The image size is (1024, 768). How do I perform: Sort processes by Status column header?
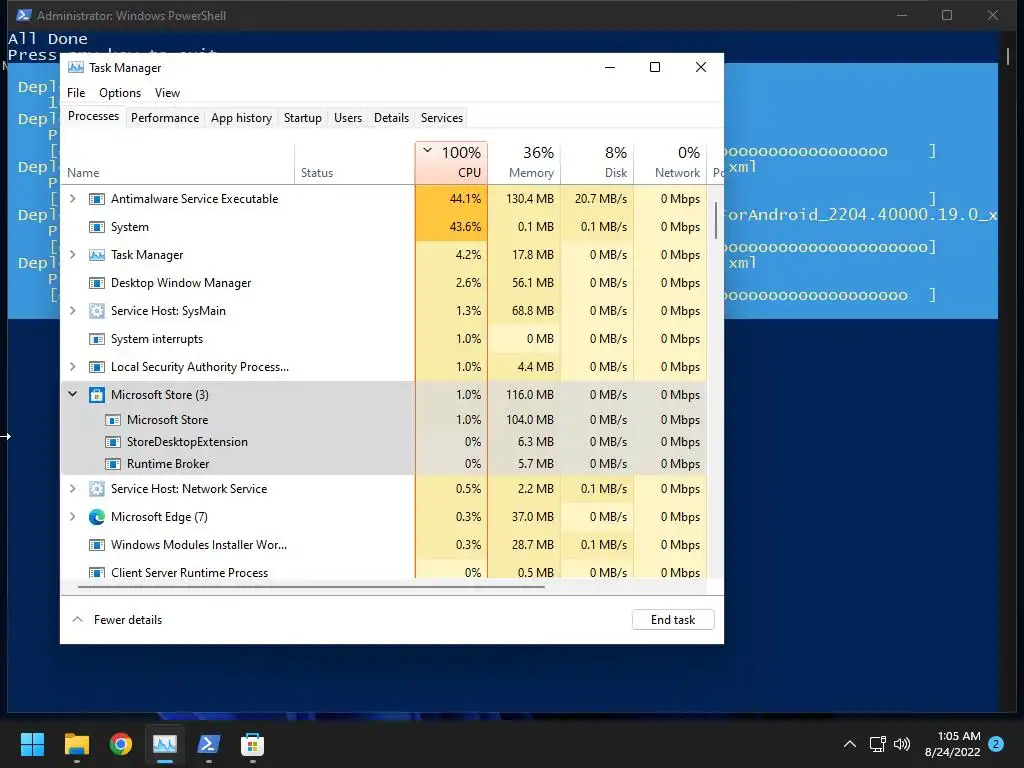point(355,163)
